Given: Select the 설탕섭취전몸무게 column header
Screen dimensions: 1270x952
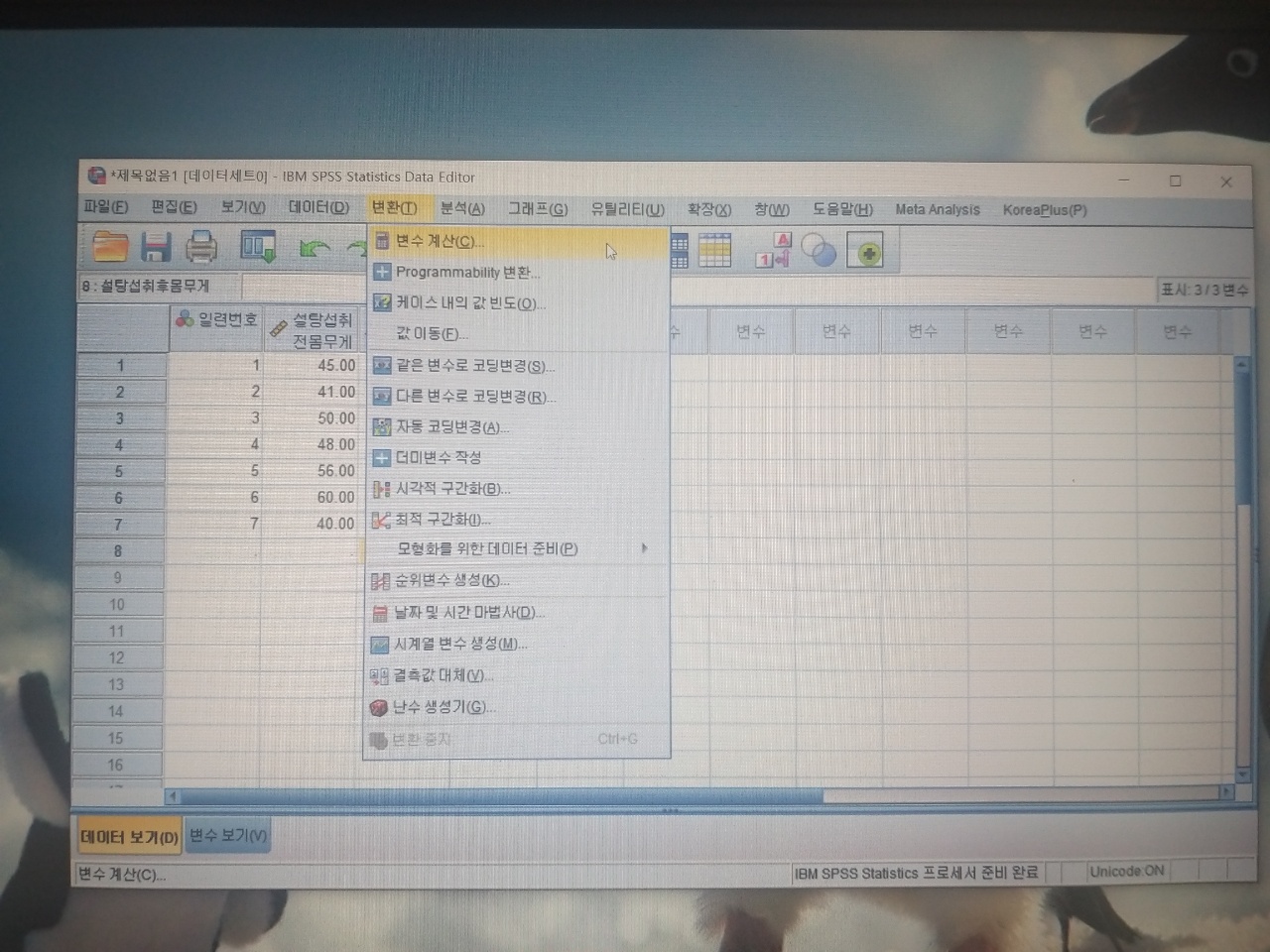Looking at the screenshot, I should pos(312,329).
